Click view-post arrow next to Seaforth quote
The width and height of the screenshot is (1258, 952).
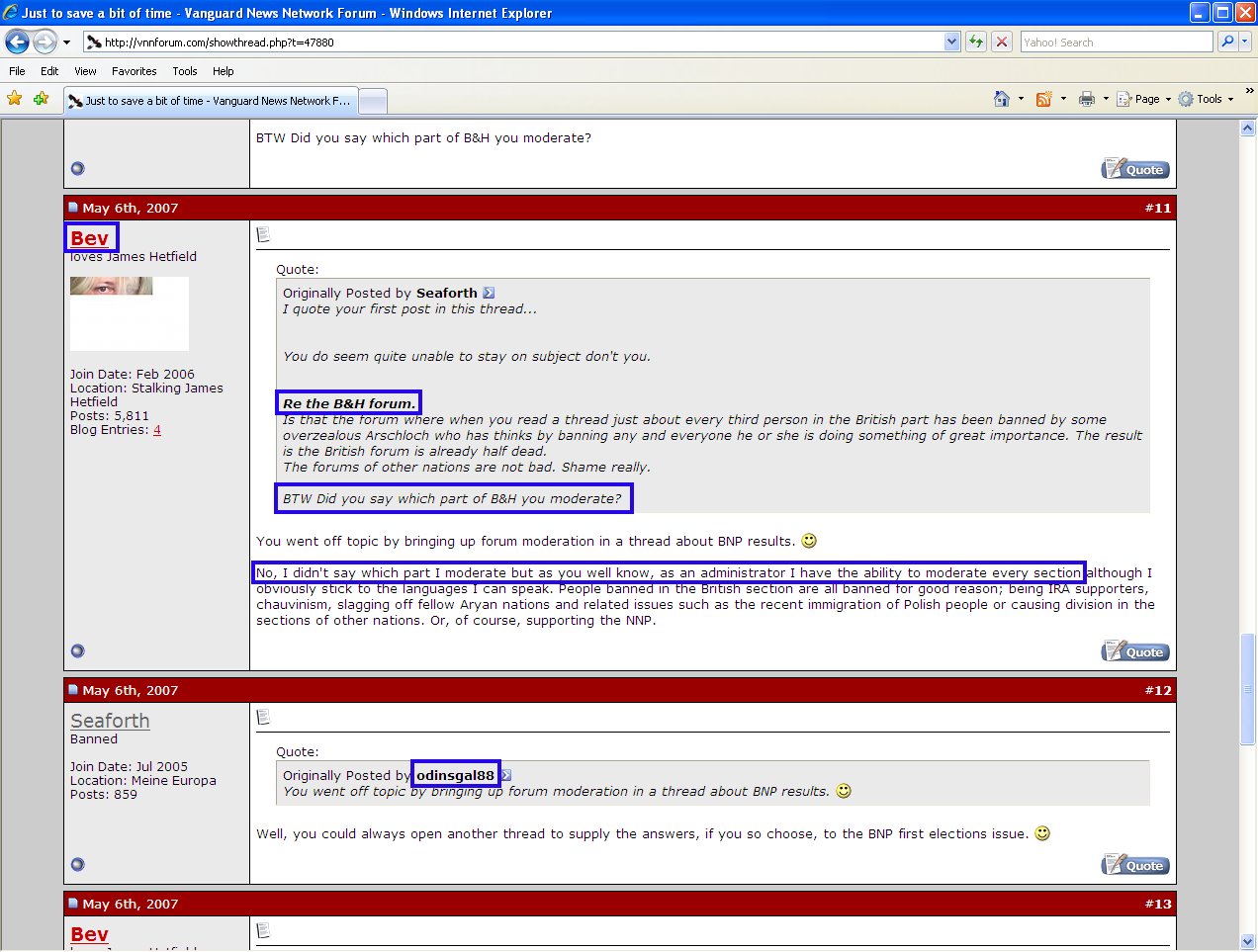489,293
